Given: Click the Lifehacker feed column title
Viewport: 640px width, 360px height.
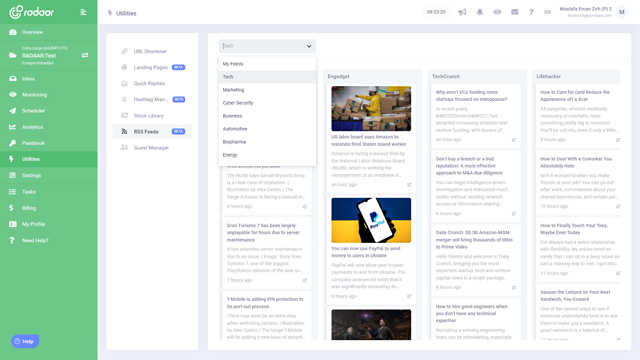Looking at the screenshot, I should pos(549,76).
